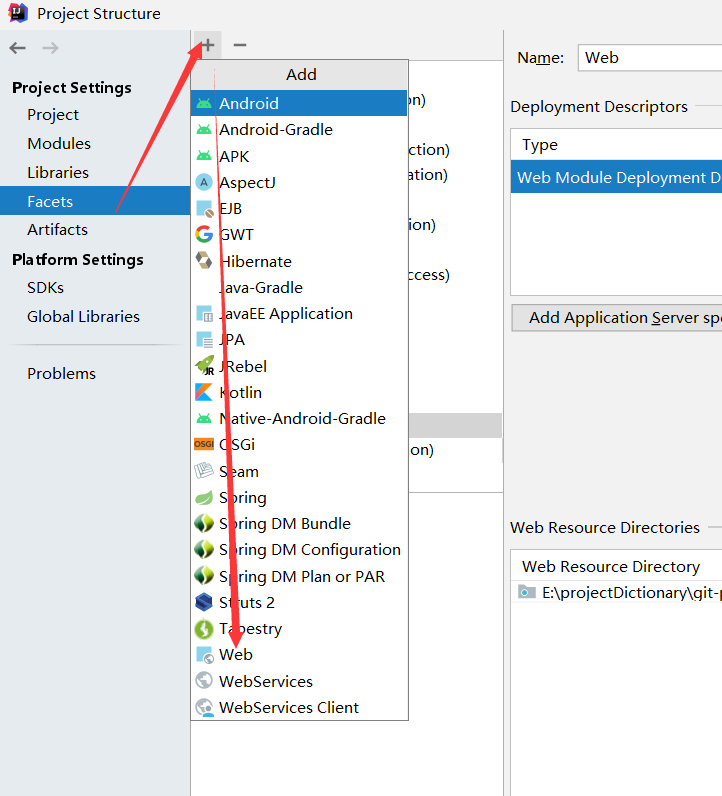Add a Web facet from list
The image size is (722, 796).
236,655
